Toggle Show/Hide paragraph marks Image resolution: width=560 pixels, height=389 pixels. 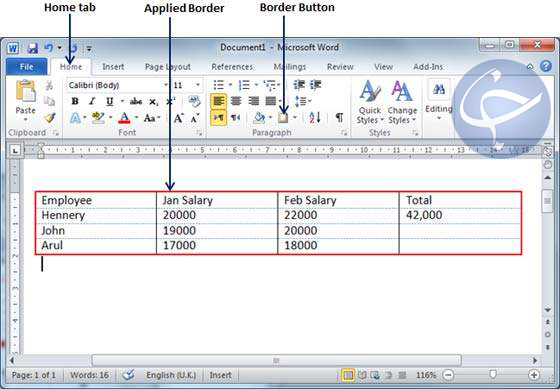point(339,118)
